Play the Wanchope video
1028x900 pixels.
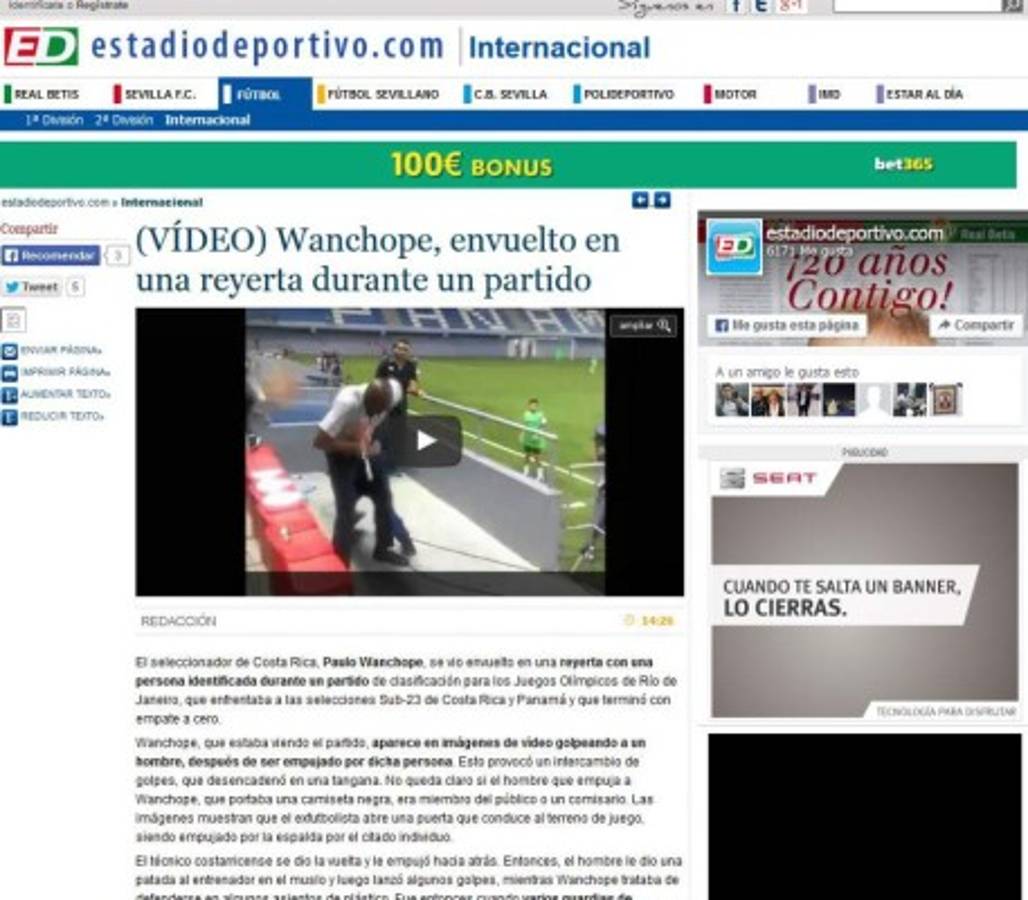(x=426, y=440)
